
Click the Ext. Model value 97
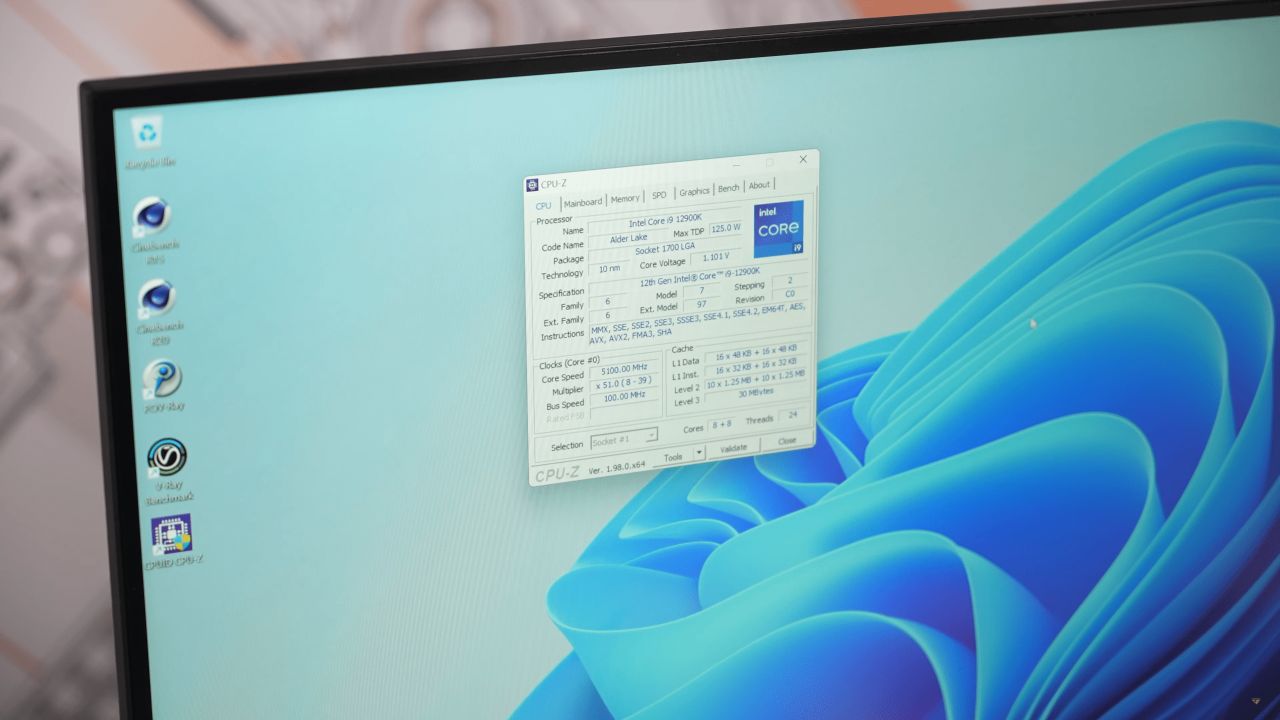[x=701, y=304]
